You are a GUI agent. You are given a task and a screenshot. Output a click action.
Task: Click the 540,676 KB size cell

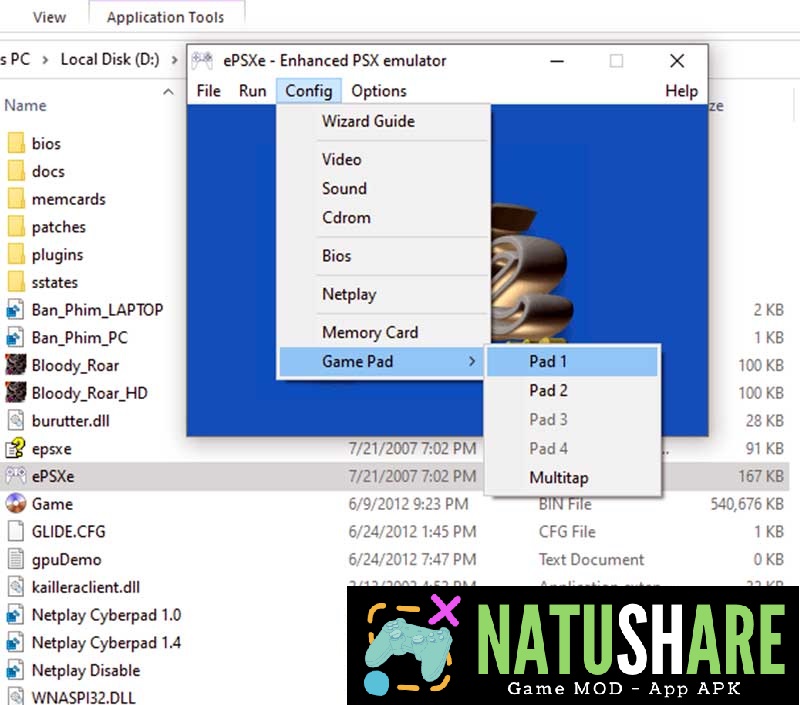coord(747,504)
